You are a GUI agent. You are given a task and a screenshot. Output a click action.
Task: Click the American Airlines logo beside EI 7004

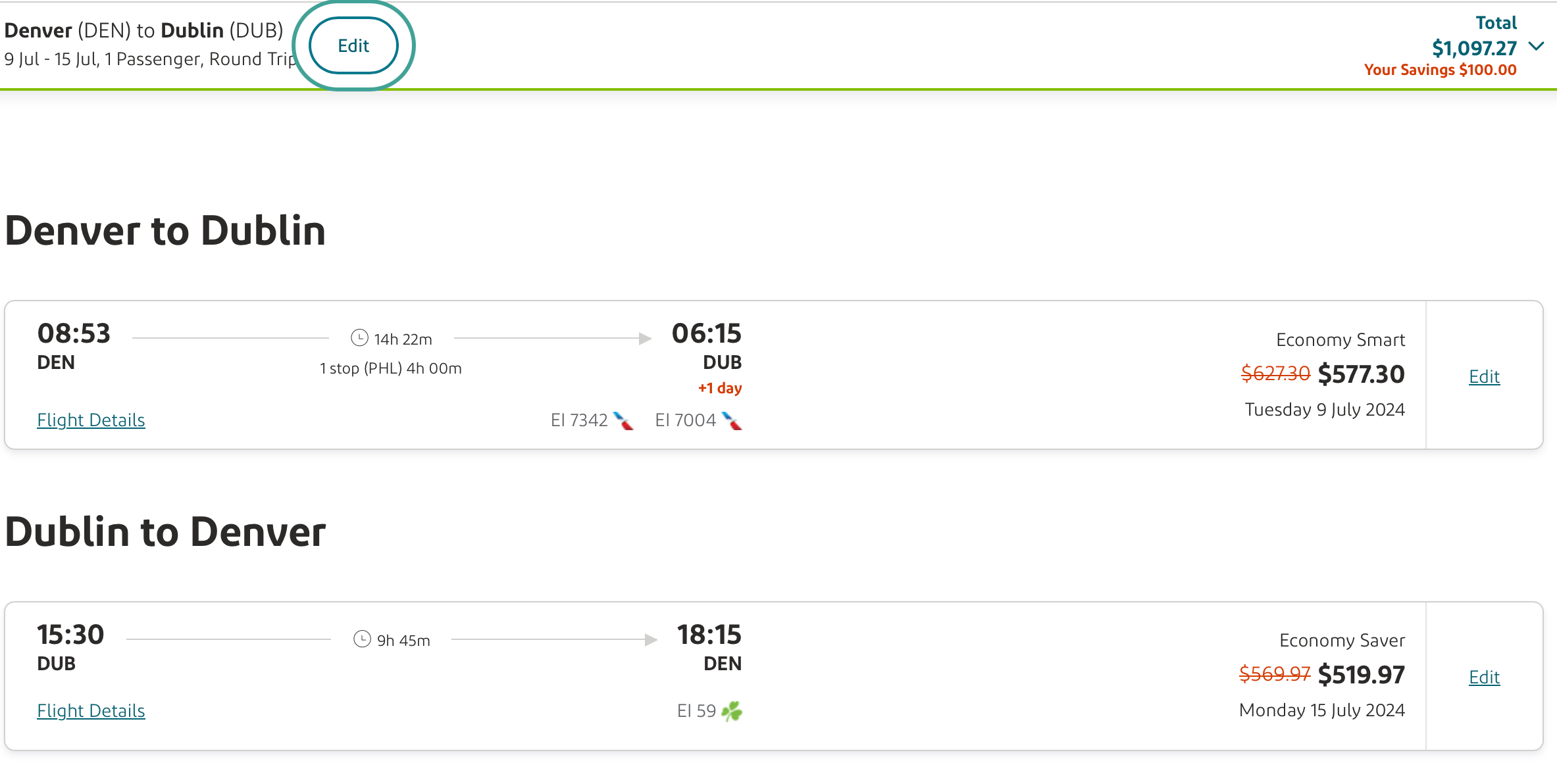coord(731,420)
